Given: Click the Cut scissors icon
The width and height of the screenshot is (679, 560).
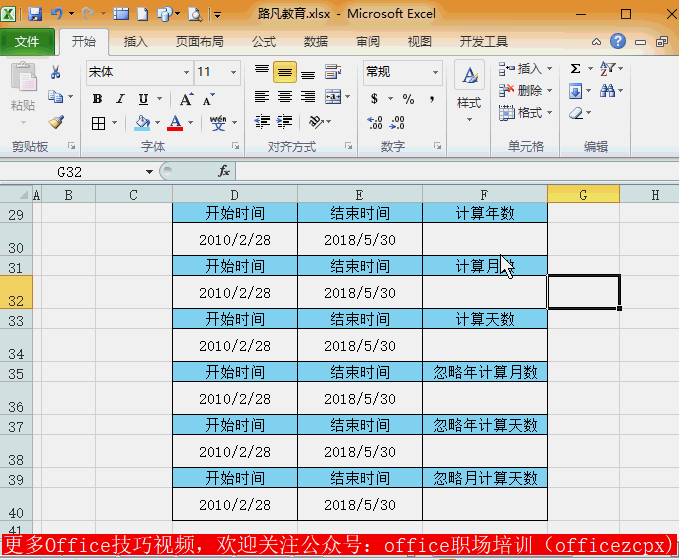Looking at the screenshot, I should 56,73.
